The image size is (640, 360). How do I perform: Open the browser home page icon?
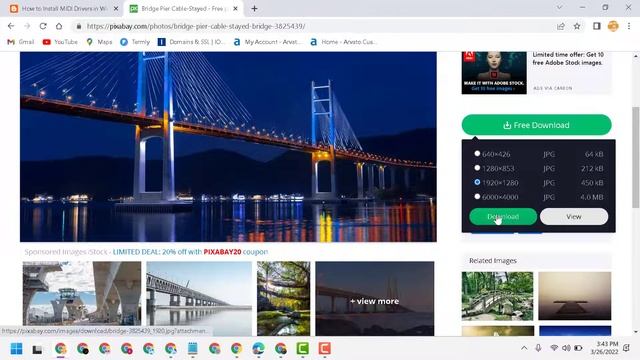[59, 26]
